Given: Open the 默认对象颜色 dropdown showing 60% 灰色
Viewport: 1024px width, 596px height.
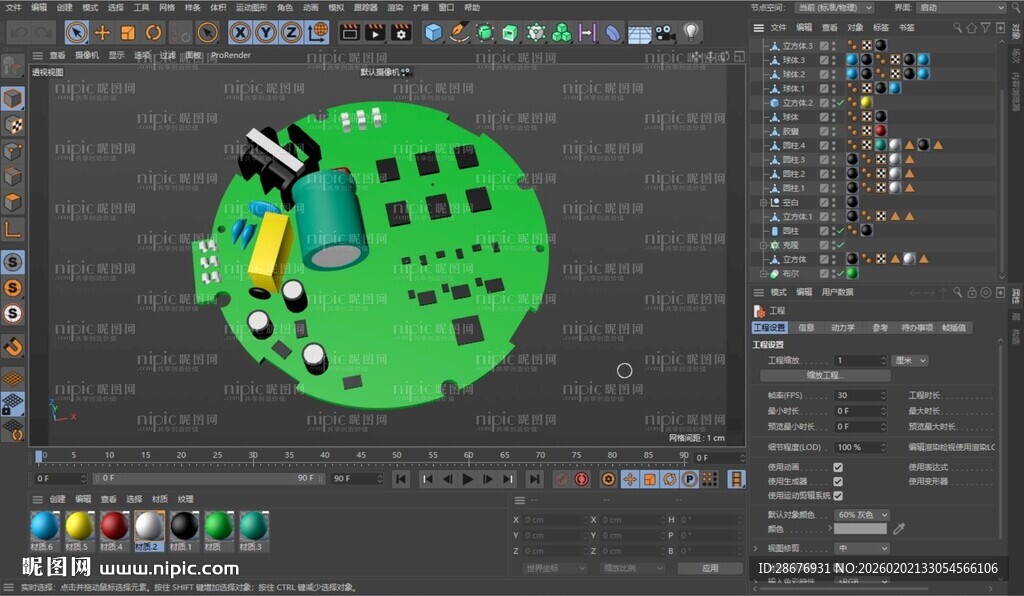Looking at the screenshot, I should [x=861, y=515].
